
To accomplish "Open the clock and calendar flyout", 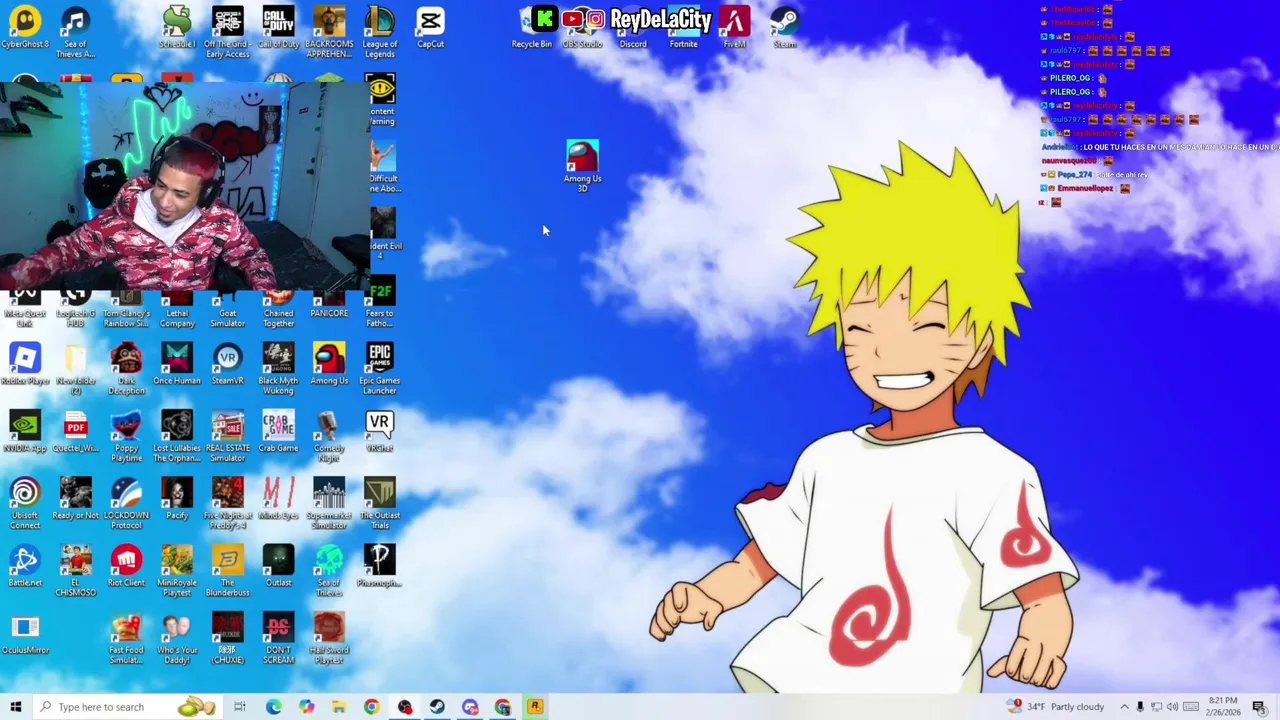I will pyautogui.click(x=1222, y=707).
